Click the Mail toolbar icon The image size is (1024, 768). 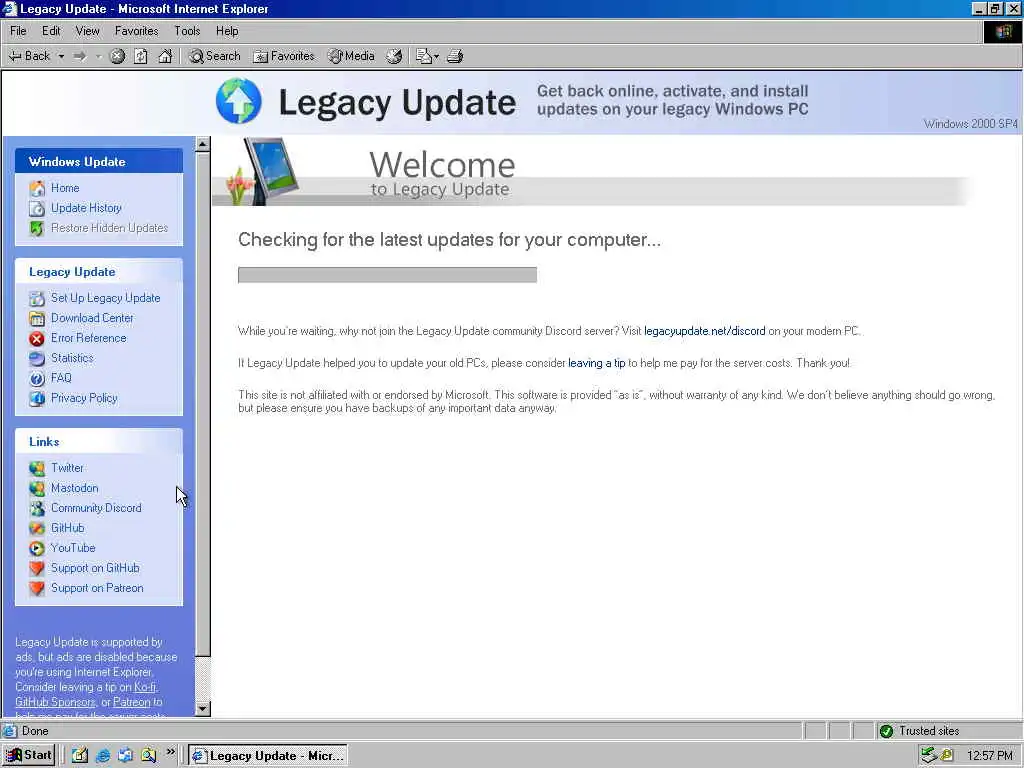(x=424, y=56)
